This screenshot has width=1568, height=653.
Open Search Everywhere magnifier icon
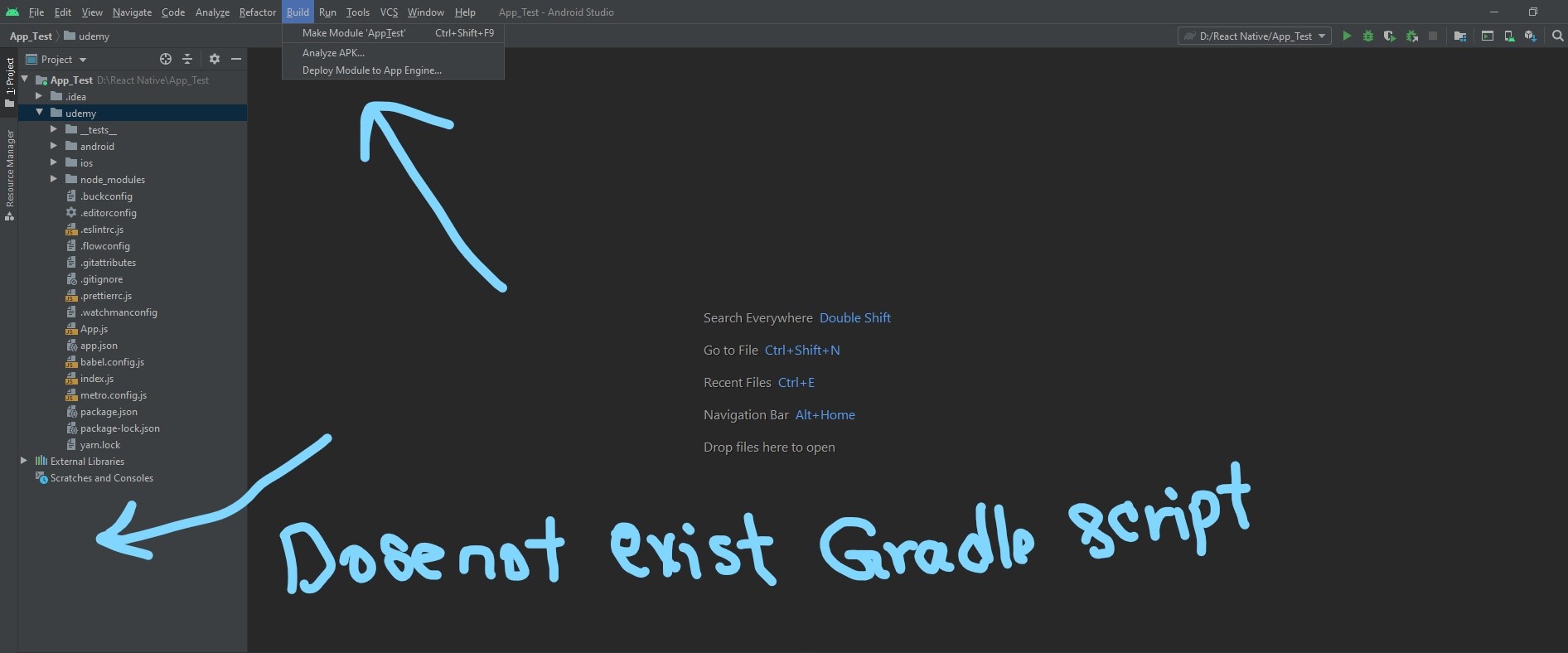pyautogui.click(x=1557, y=36)
